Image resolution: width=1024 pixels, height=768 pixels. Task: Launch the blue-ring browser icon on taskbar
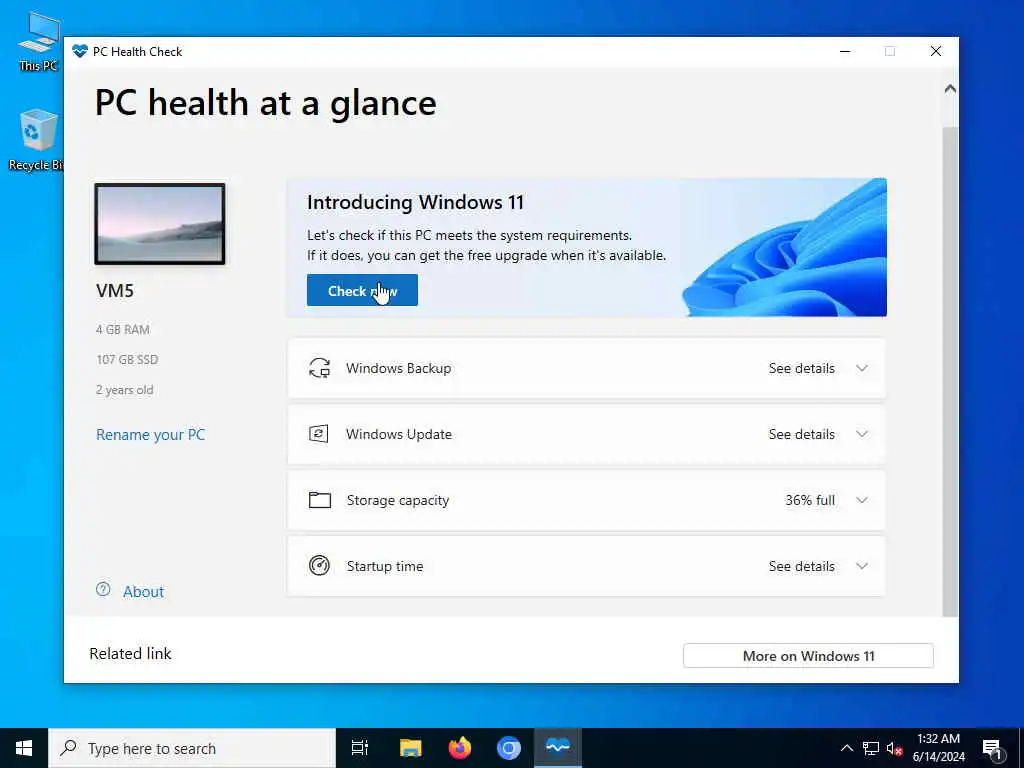(x=508, y=748)
